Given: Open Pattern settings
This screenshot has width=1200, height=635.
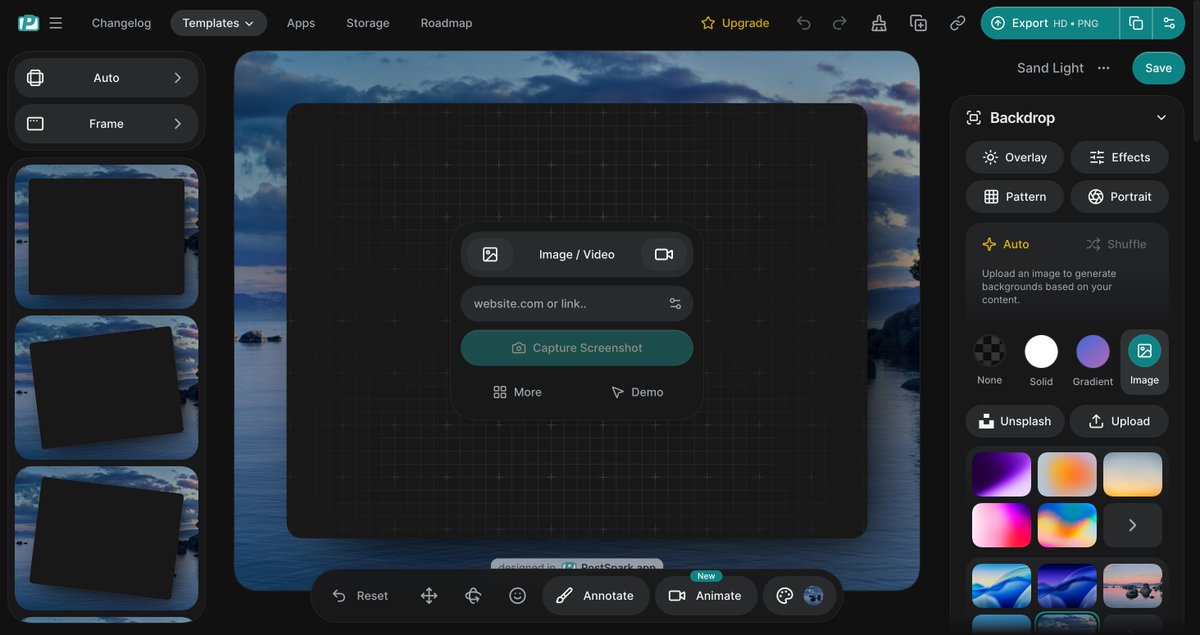Looking at the screenshot, I should (x=1014, y=197).
